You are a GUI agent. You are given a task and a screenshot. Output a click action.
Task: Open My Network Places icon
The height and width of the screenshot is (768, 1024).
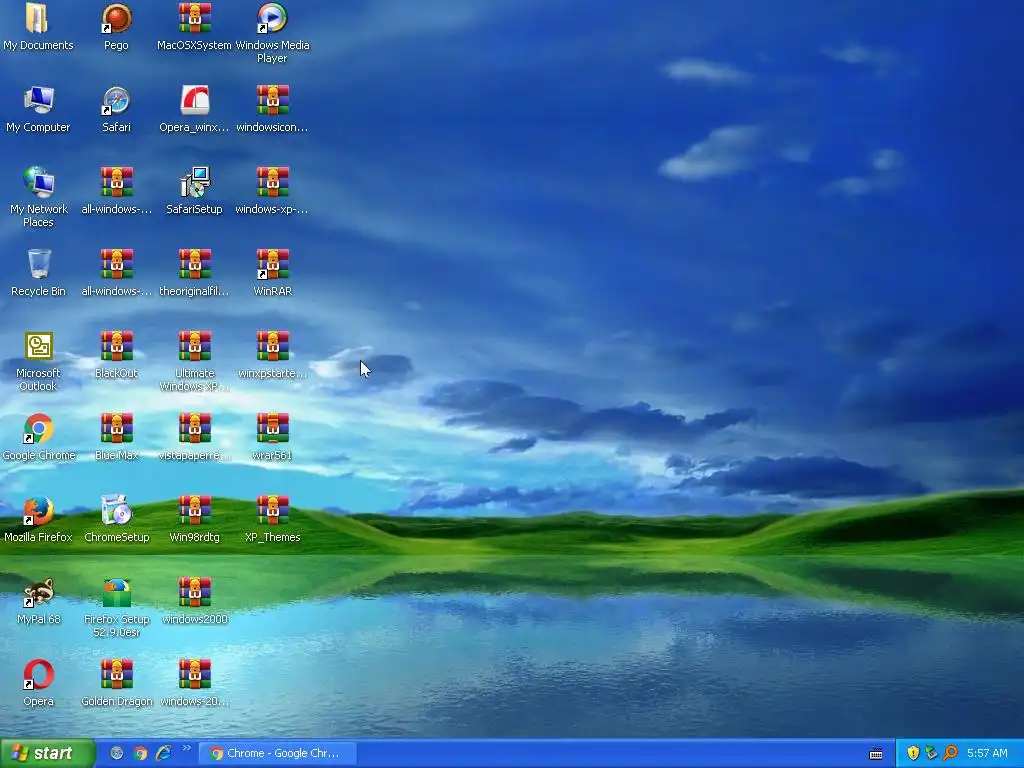click(38, 182)
